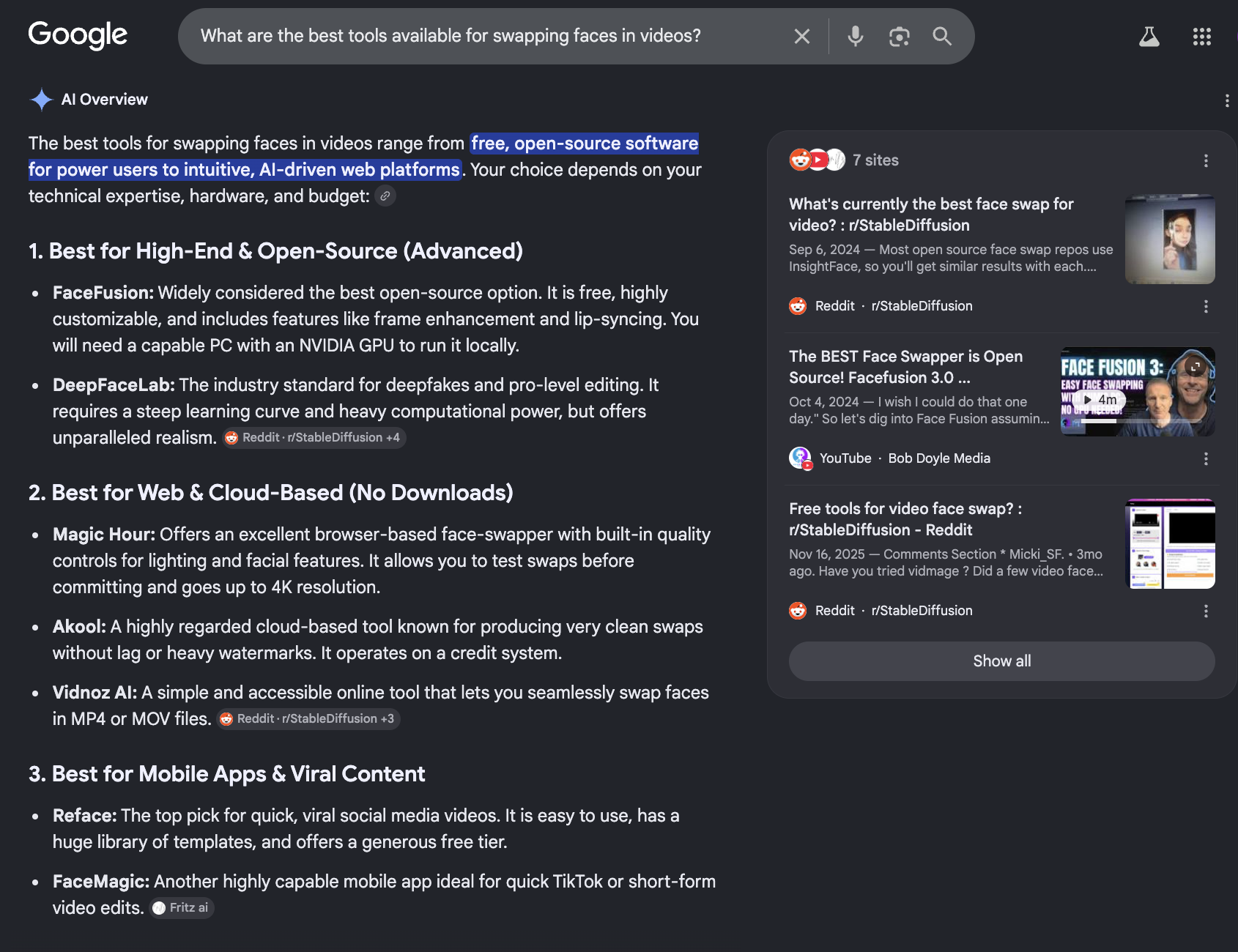
Task: Open options for last Reddit r/StableDiffusion source
Action: [x=1206, y=611]
